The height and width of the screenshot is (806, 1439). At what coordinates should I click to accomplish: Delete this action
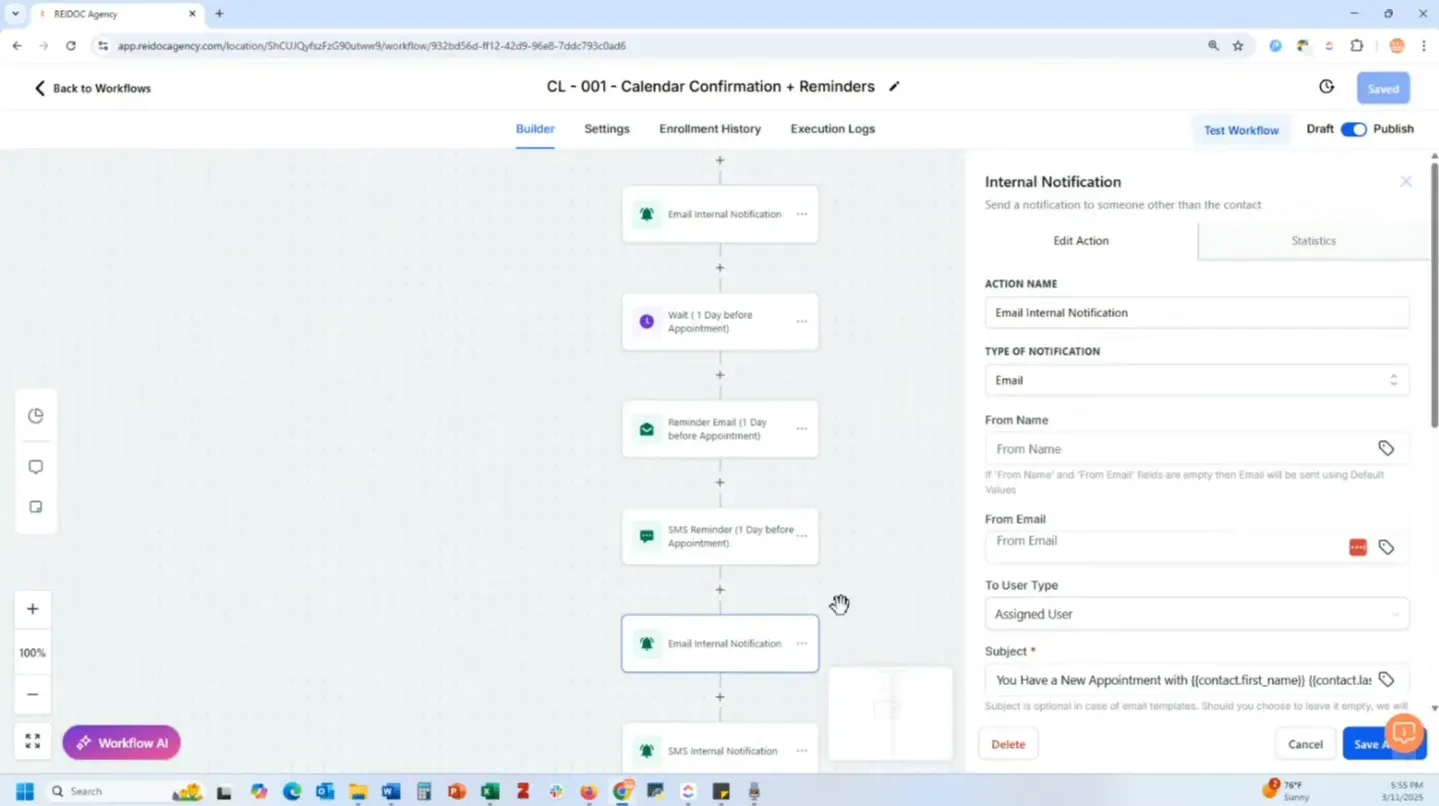coord(1008,744)
